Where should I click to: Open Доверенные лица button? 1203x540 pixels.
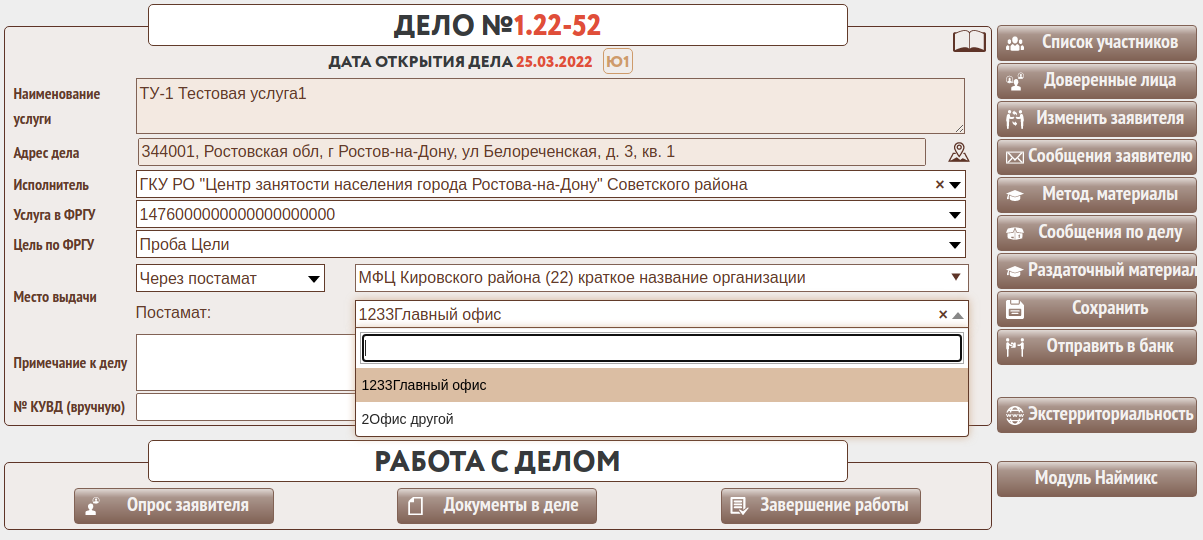[x=1096, y=81]
